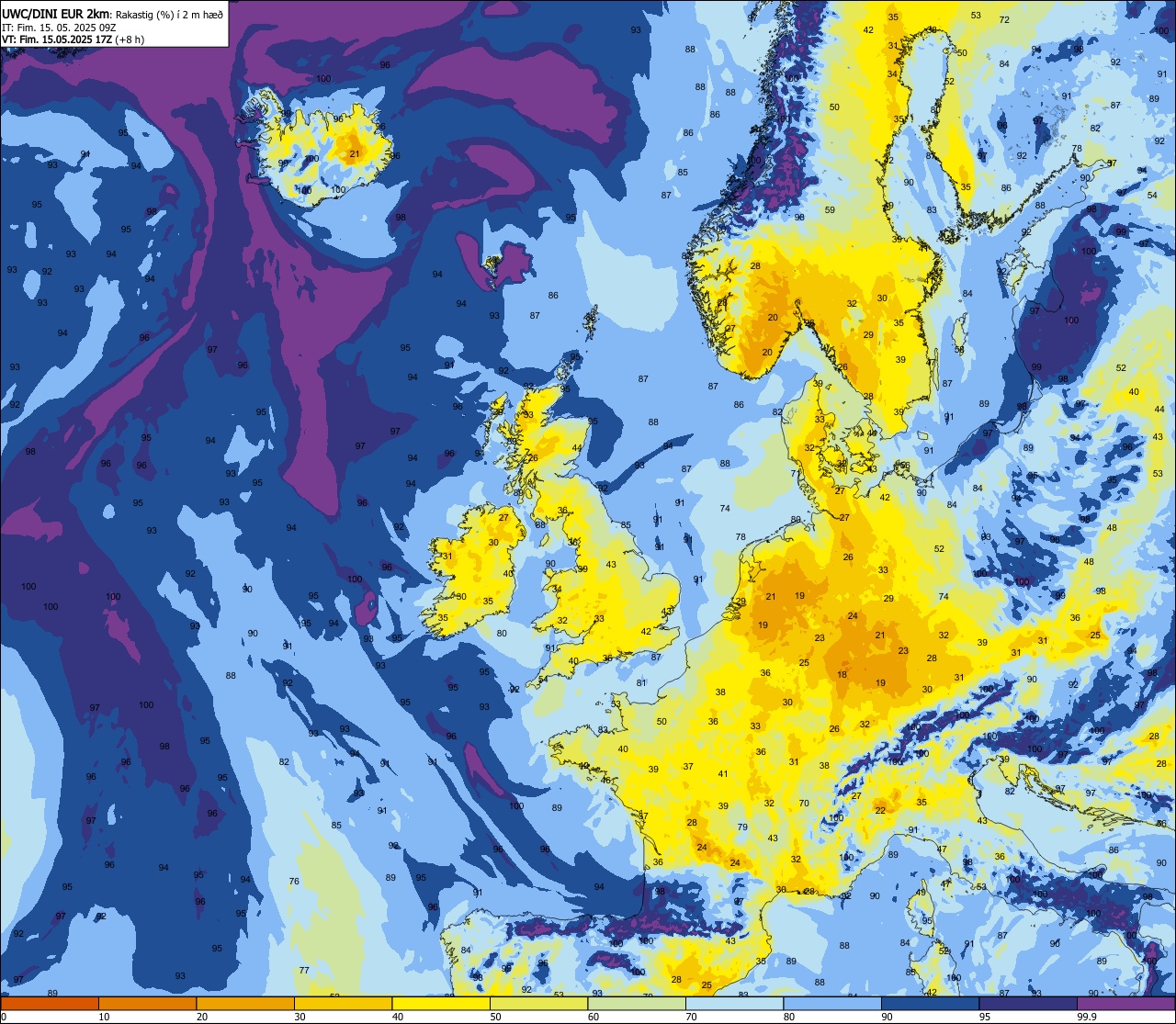Click the 80–90 medium blue legend swatch
This screenshot has width=1176, height=1024.
(x=832, y=1003)
